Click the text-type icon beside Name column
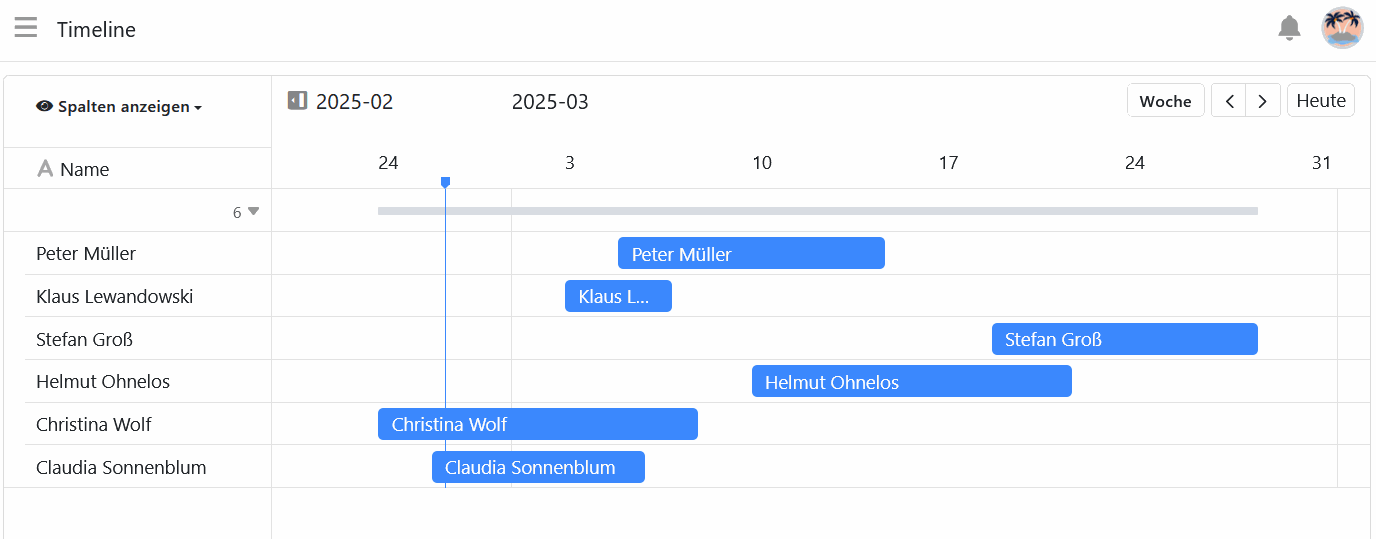1376x539 pixels. (x=45, y=169)
